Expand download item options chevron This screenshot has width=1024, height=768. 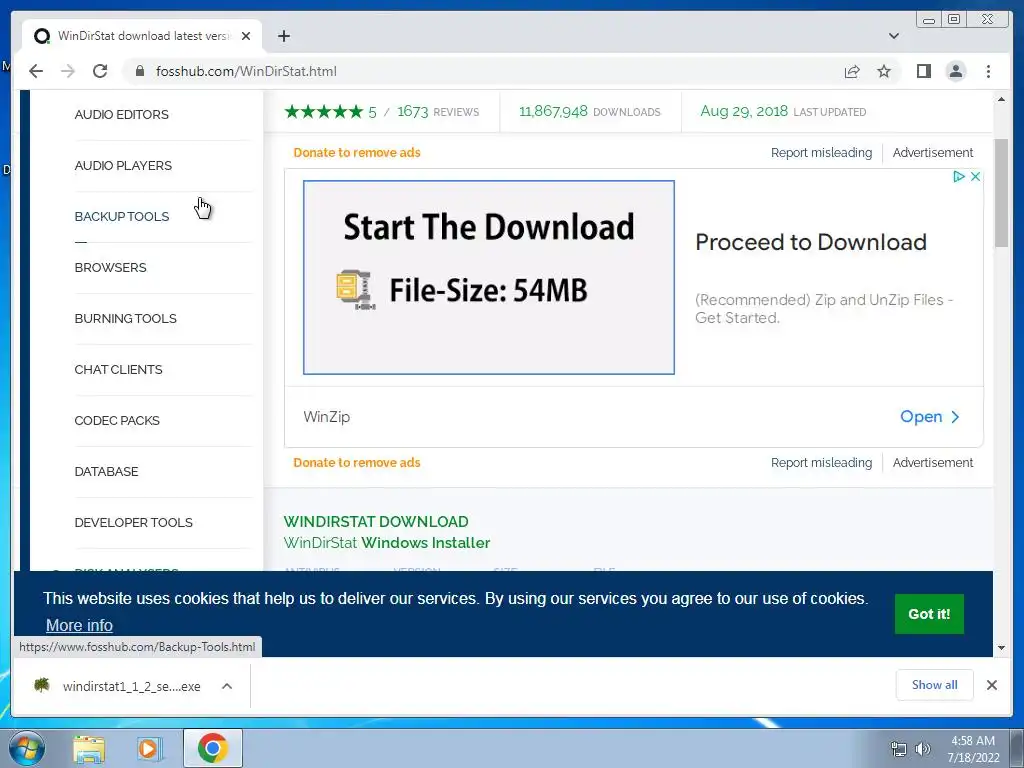227,686
